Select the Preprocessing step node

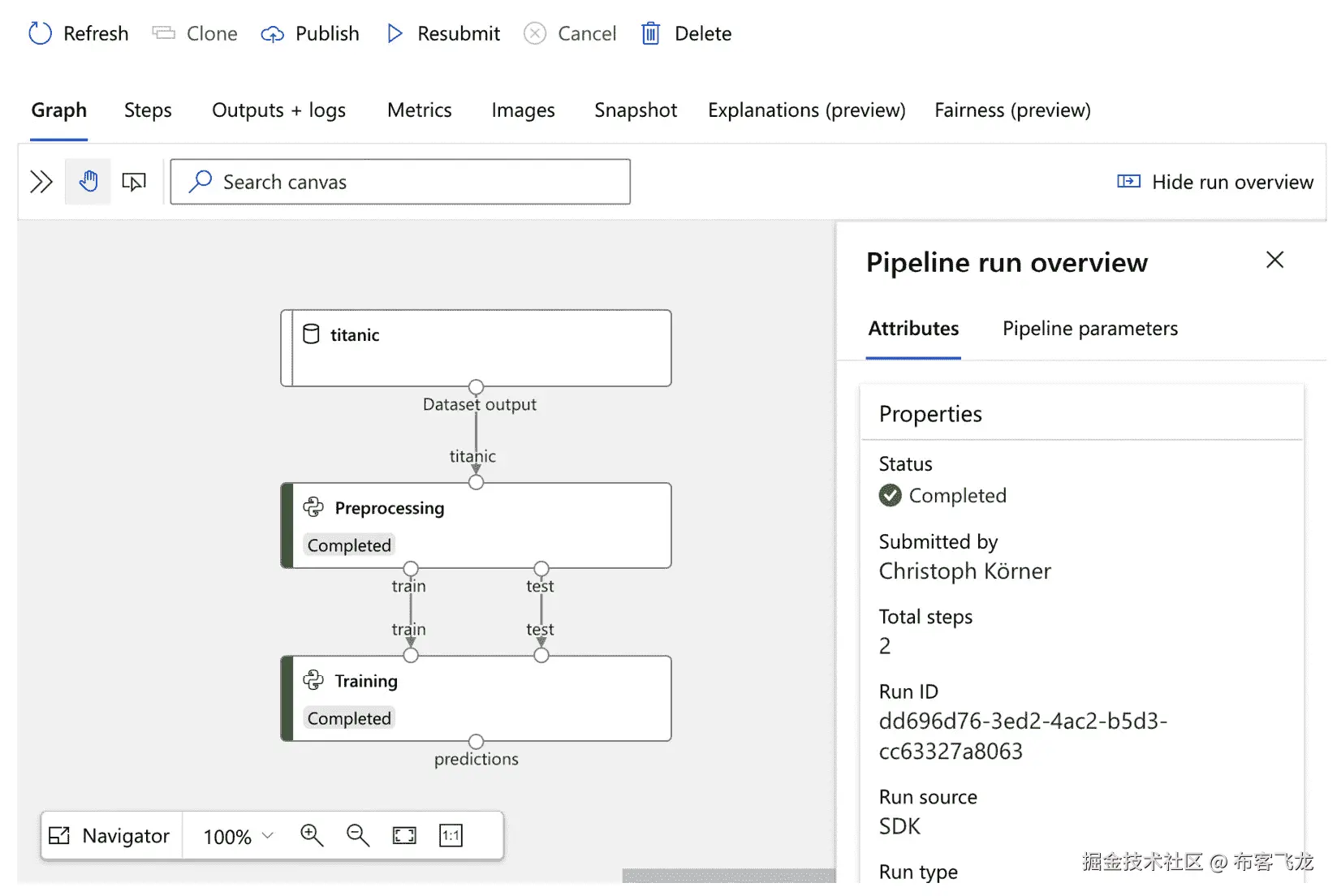tap(477, 525)
